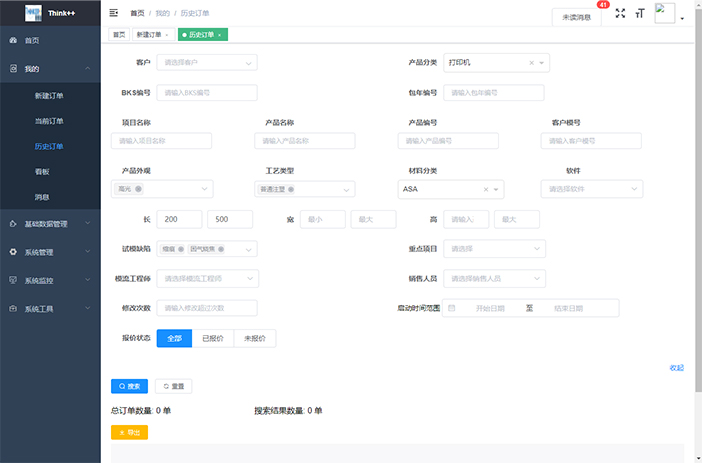Click the 收起 collapse link
The height and width of the screenshot is (463, 702).
click(x=676, y=368)
